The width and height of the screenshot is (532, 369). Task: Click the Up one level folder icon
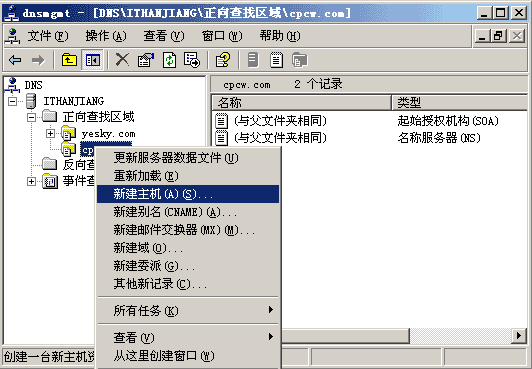69,60
